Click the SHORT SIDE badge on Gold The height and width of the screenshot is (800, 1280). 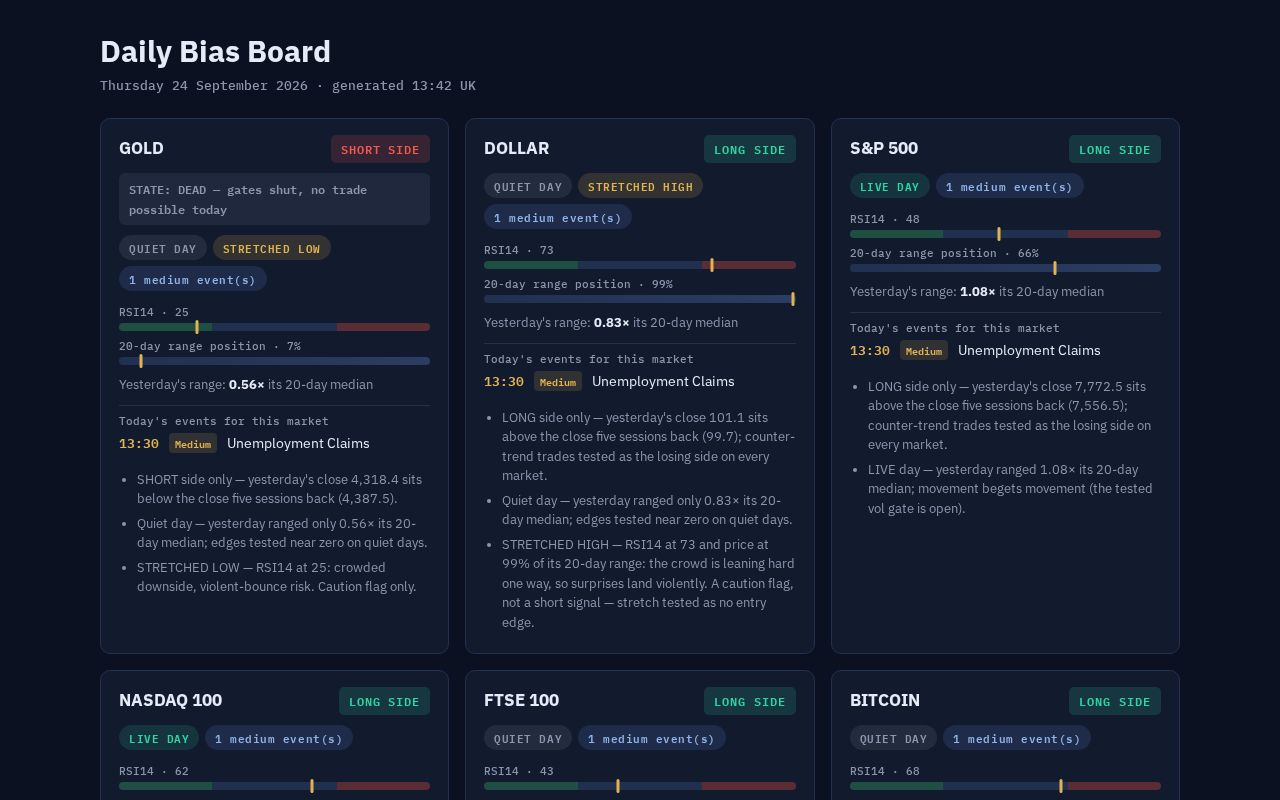(x=380, y=149)
